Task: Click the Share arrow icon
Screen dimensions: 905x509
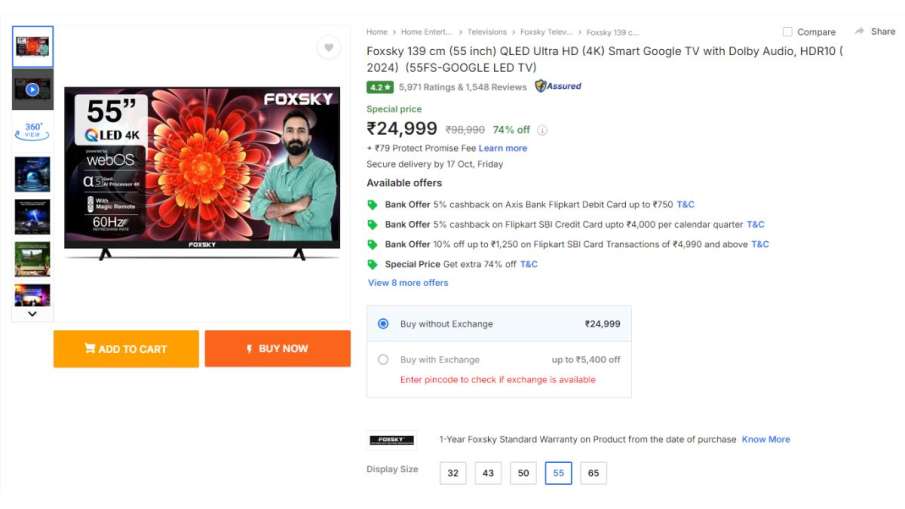Action: point(860,32)
